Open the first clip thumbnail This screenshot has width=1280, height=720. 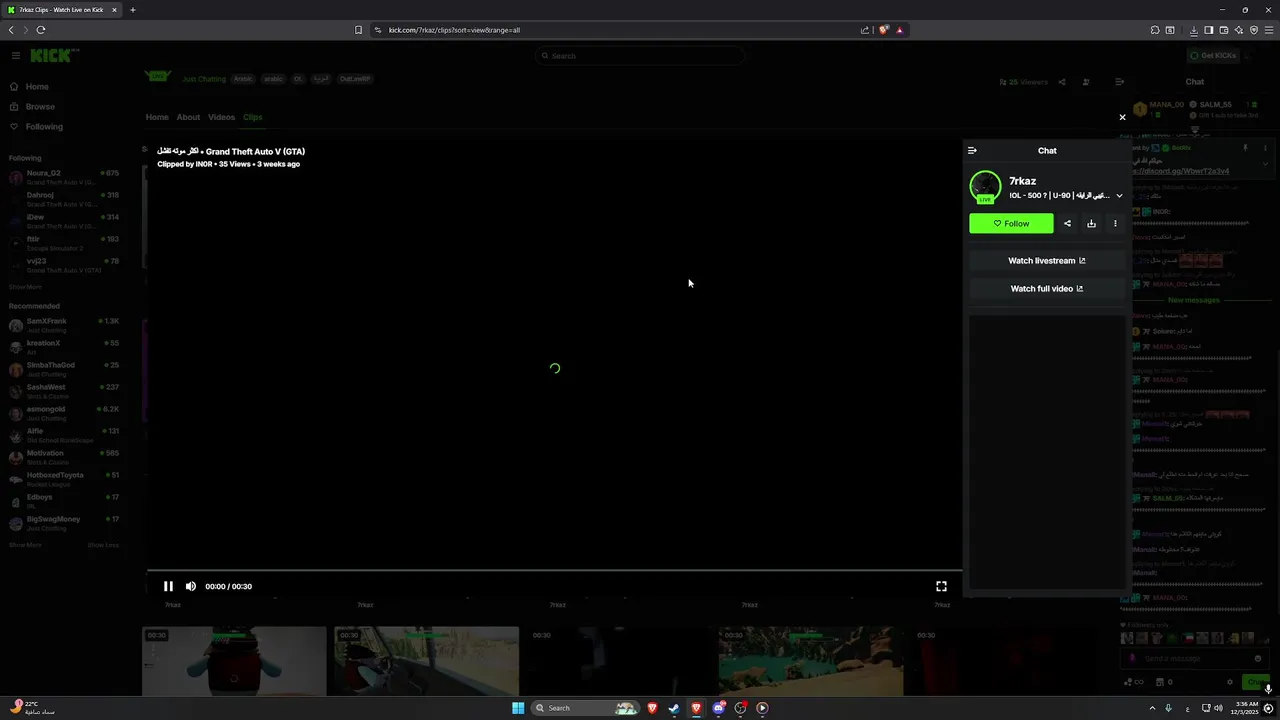234,661
